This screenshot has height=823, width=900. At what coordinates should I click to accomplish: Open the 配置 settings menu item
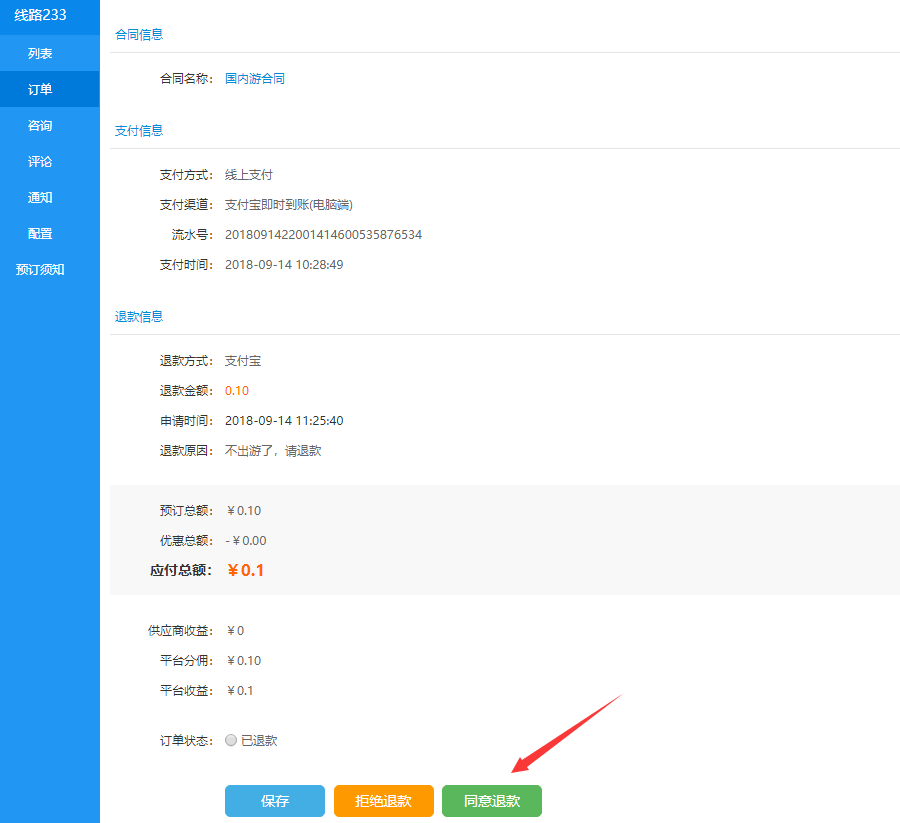[40, 233]
